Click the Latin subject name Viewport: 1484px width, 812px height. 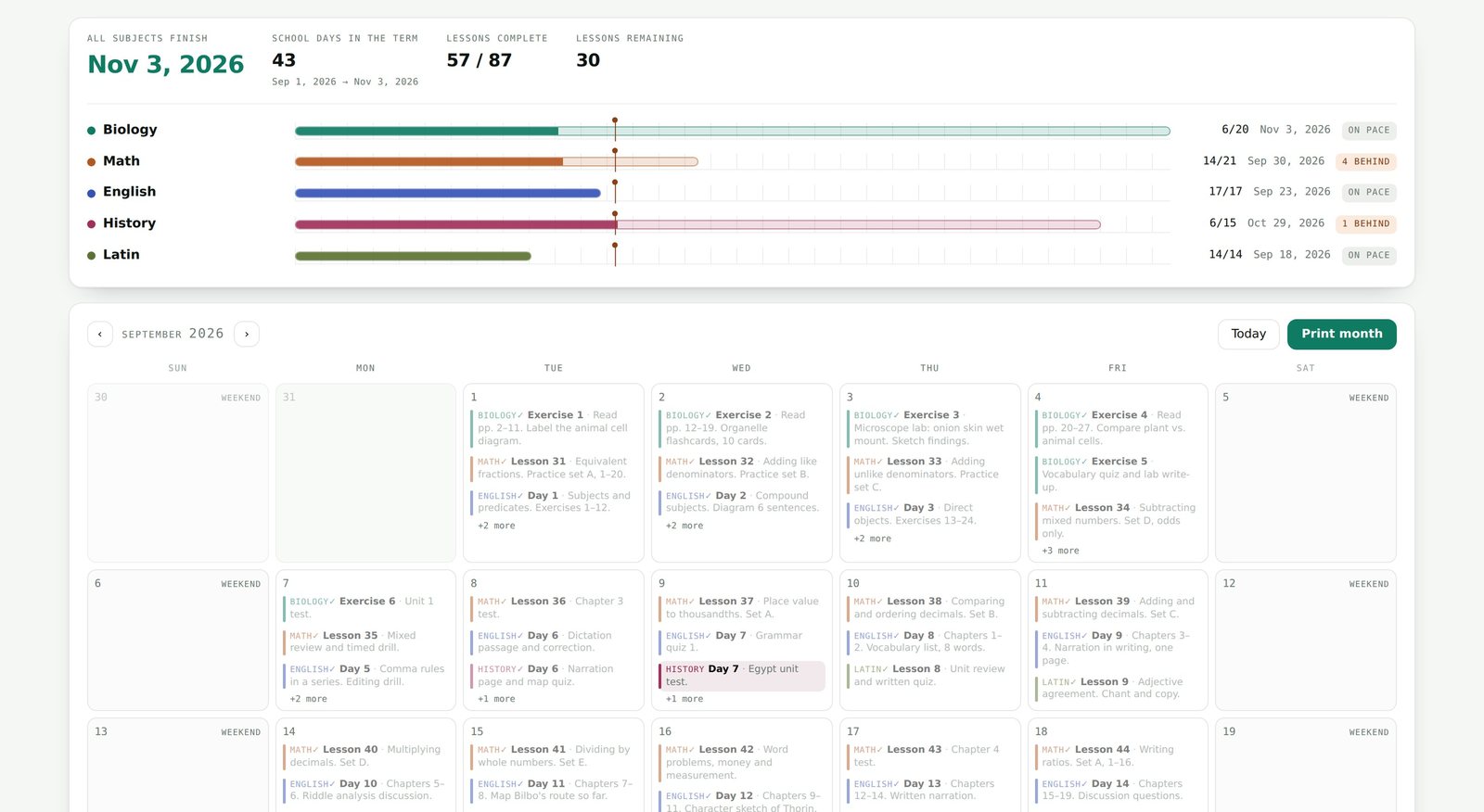click(122, 255)
